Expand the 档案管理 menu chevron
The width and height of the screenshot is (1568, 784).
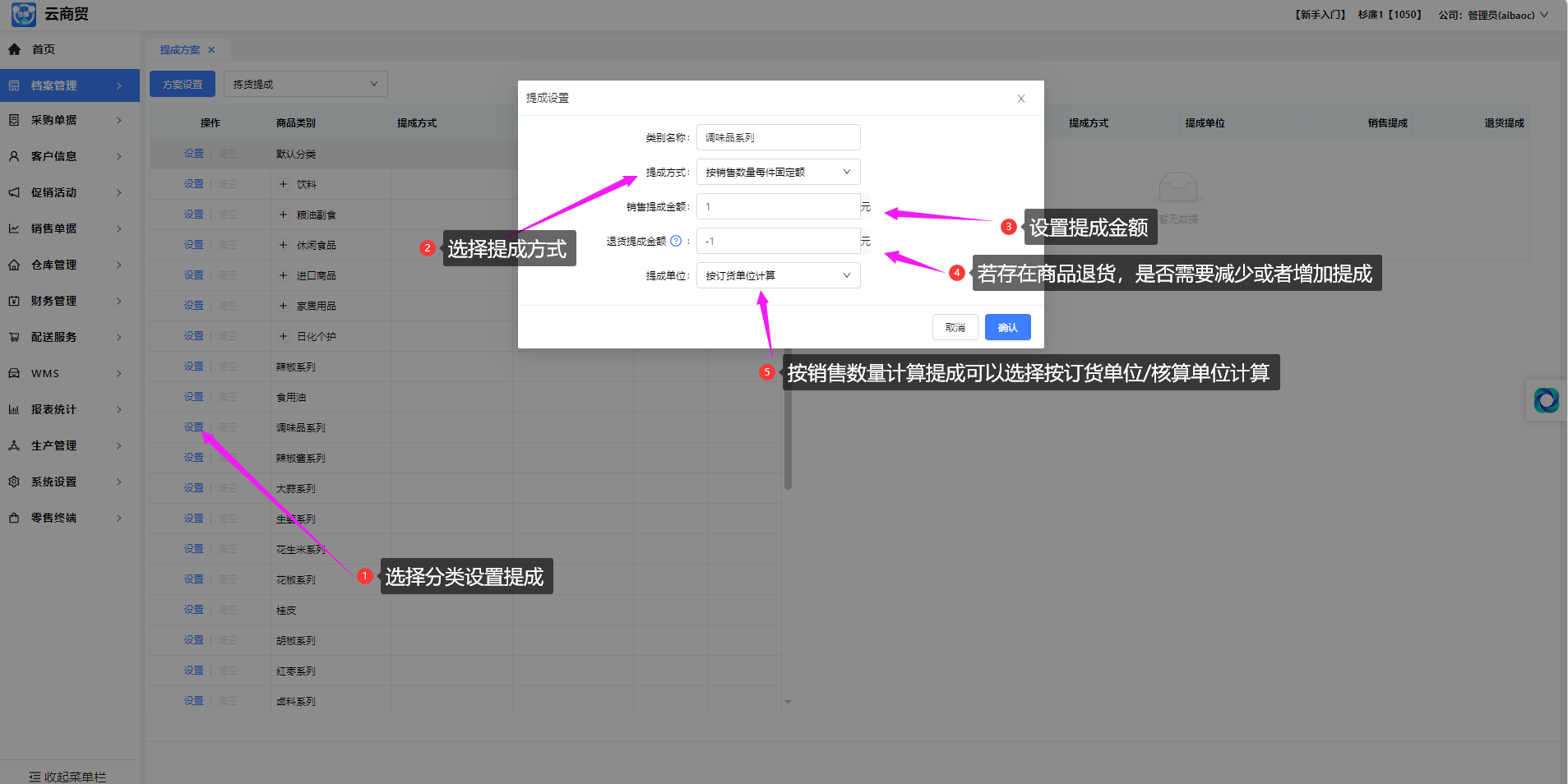click(x=119, y=85)
